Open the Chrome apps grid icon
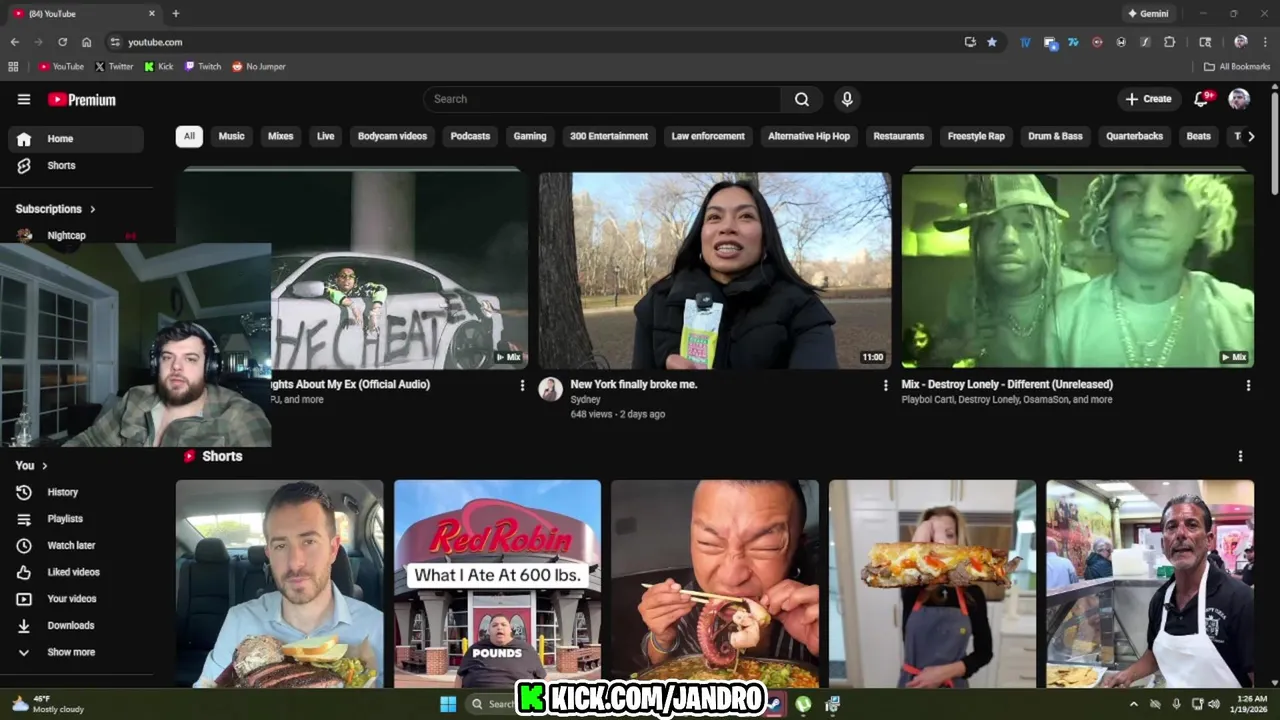 (x=13, y=67)
